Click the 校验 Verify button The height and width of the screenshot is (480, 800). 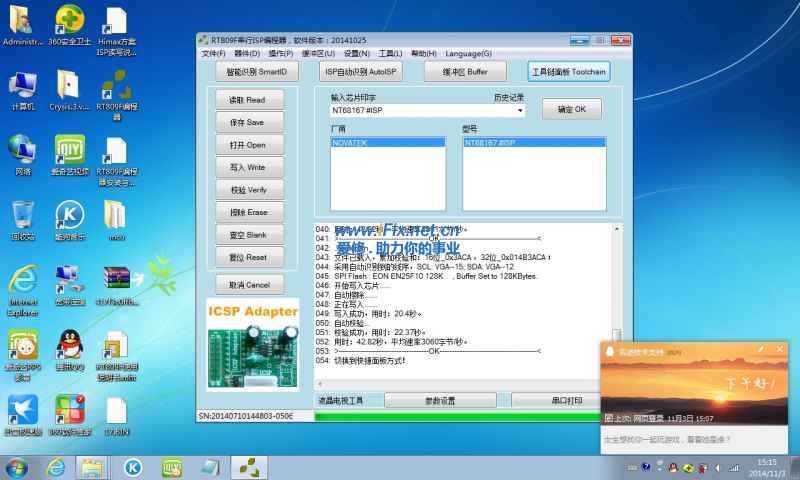[x=249, y=190]
